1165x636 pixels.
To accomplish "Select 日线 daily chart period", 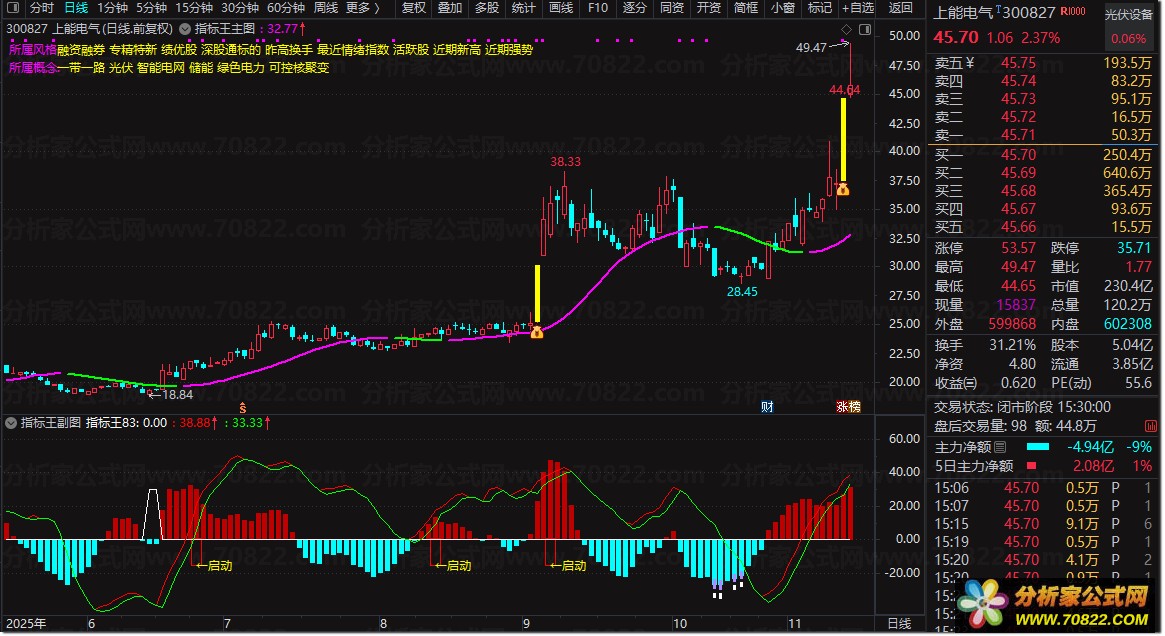I will pyautogui.click(x=76, y=8).
